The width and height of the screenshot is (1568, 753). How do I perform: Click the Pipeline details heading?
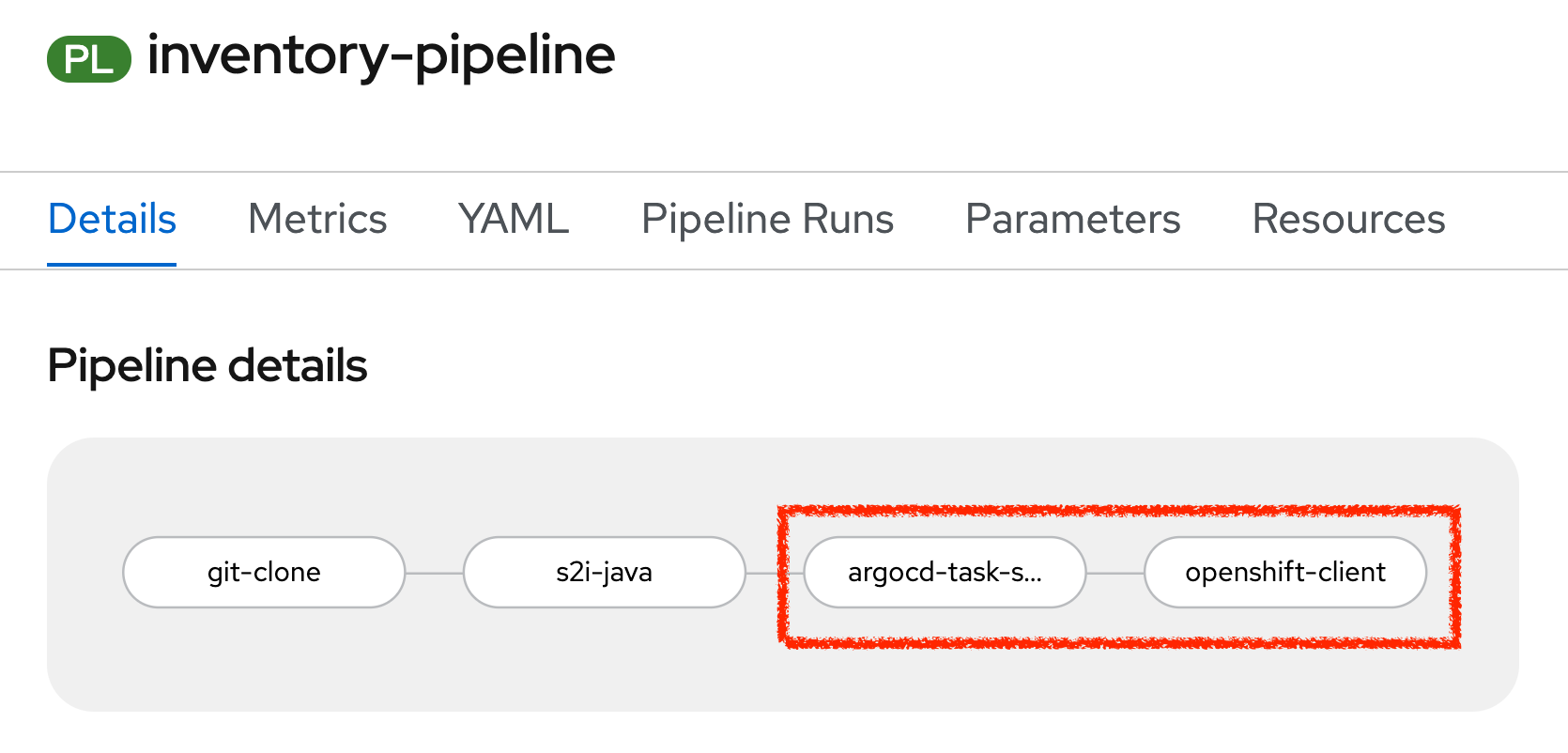pyautogui.click(x=208, y=366)
